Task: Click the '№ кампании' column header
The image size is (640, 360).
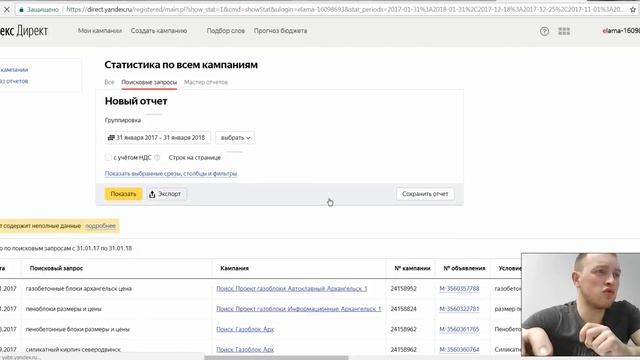Action: point(412,269)
